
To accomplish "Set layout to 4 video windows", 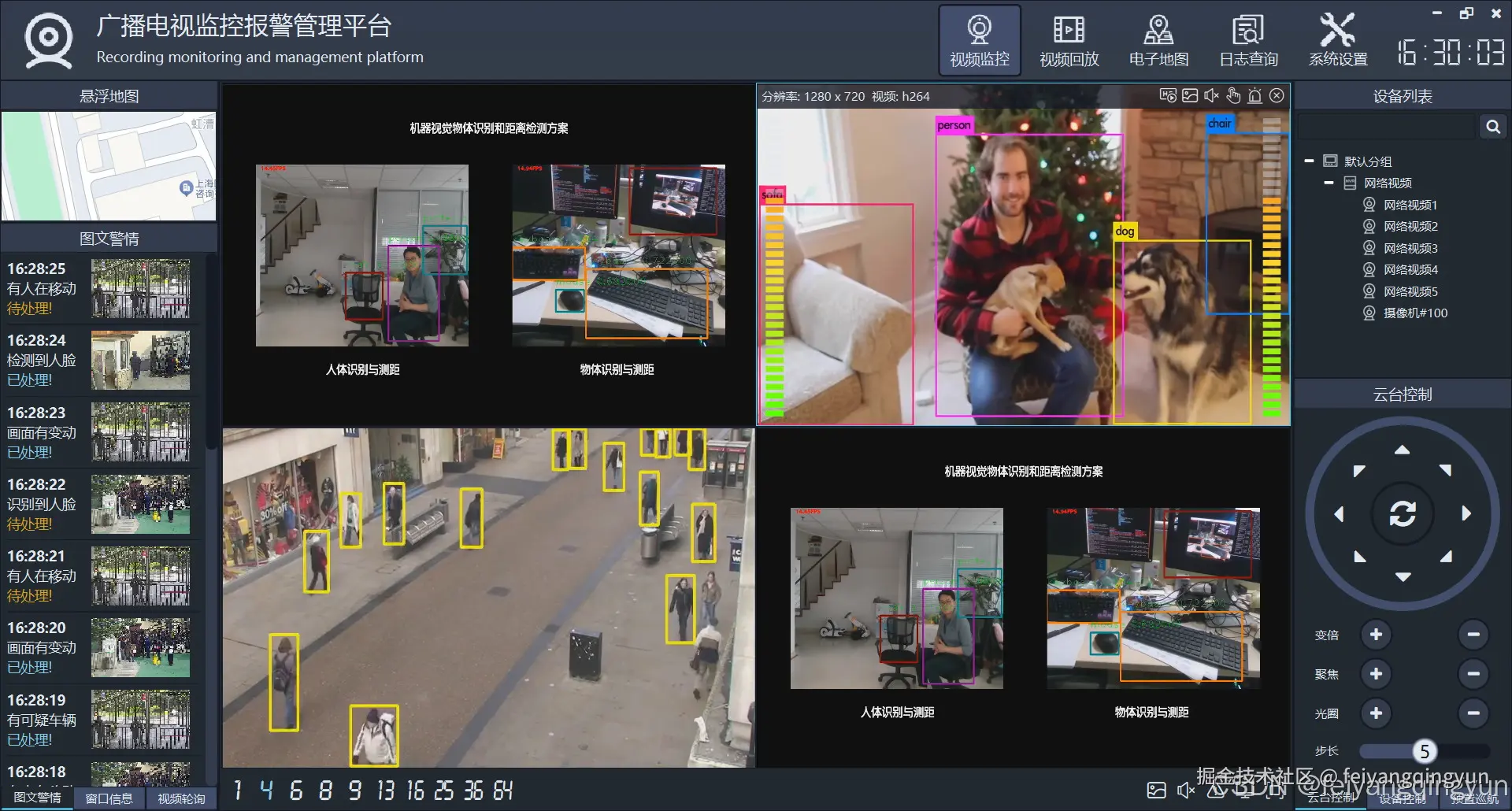I will pyautogui.click(x=266, y=791).
